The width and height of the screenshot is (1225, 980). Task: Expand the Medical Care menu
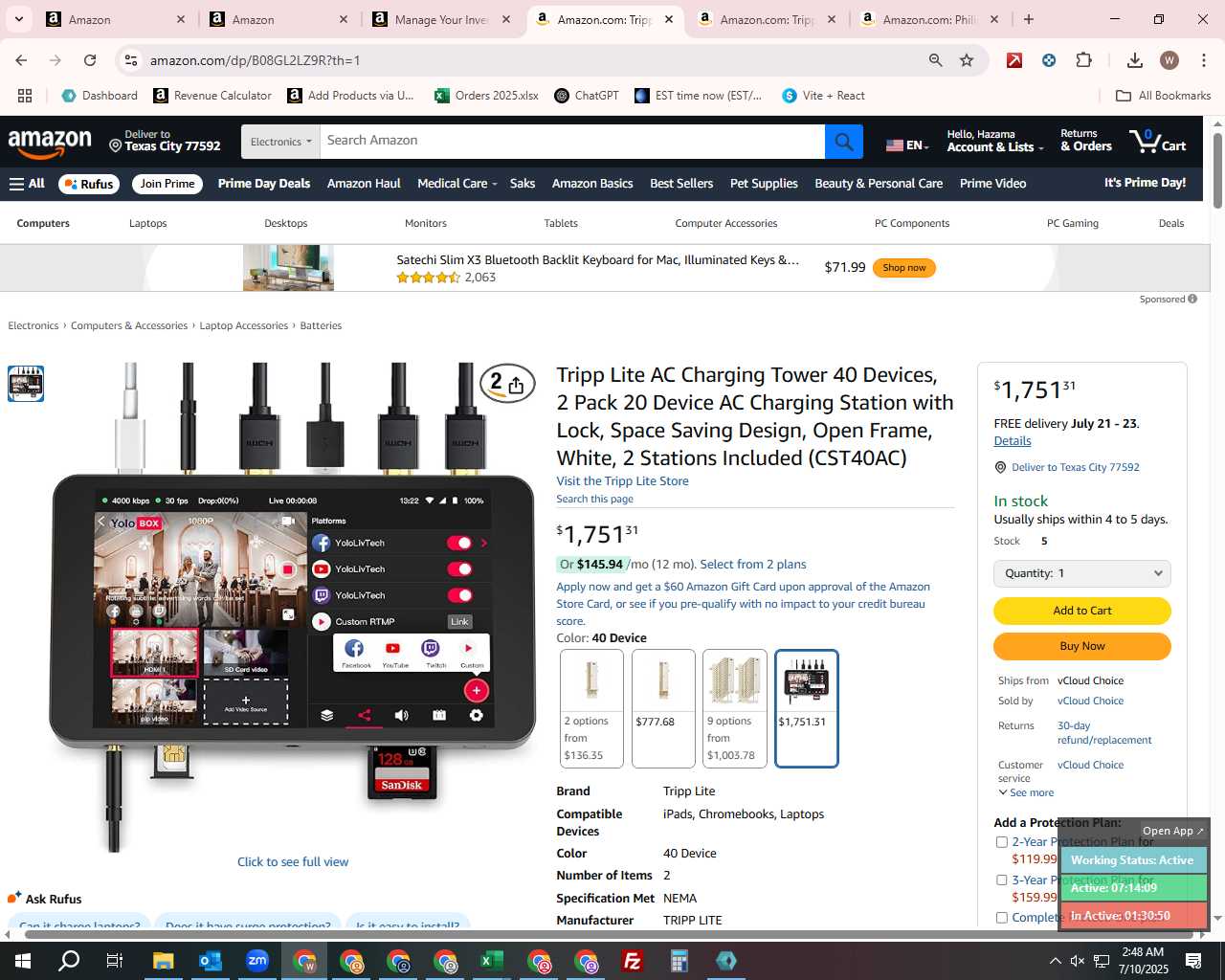pyautogui.click(x=457, y=184)
